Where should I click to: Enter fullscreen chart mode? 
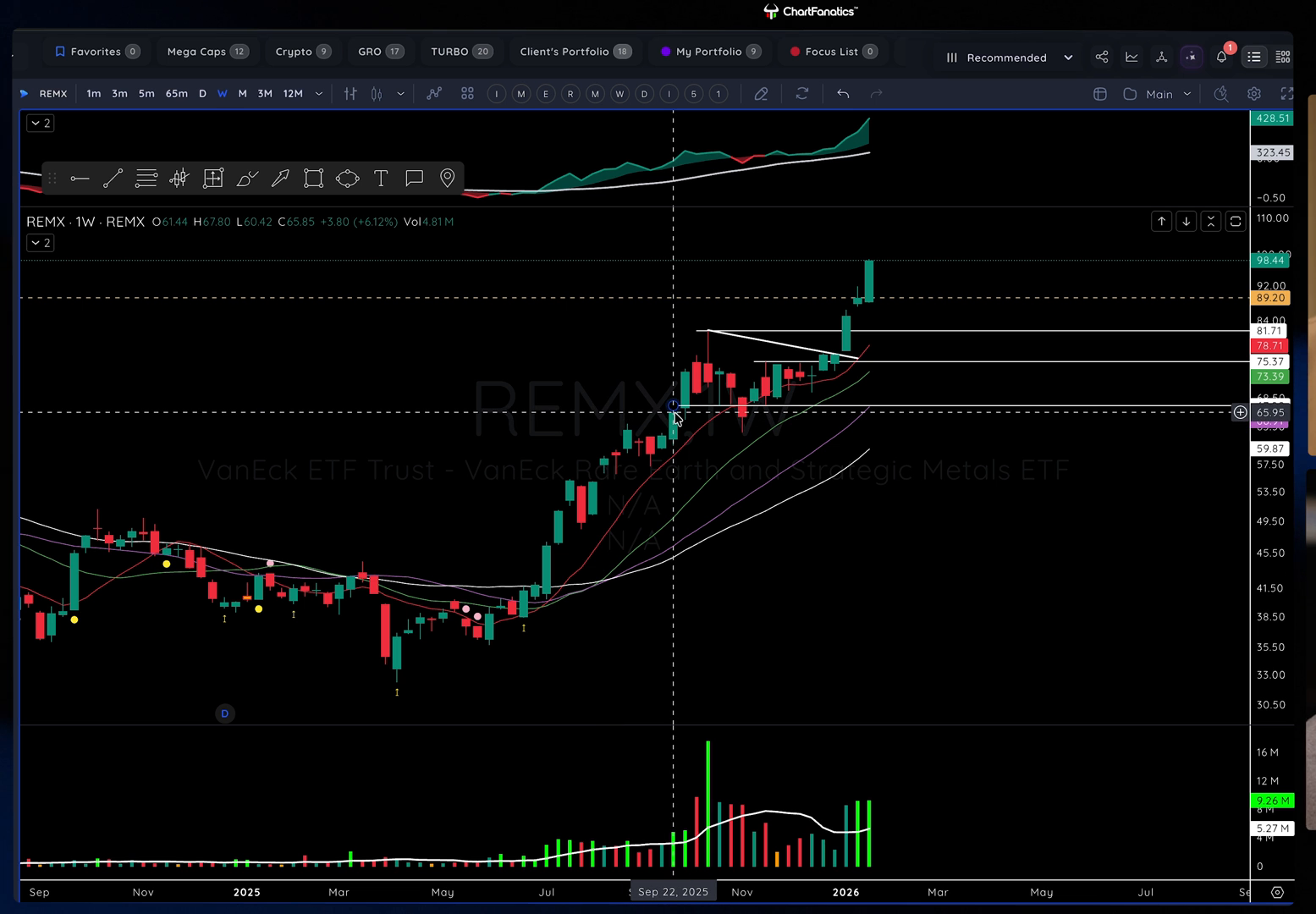[1286, 94]
